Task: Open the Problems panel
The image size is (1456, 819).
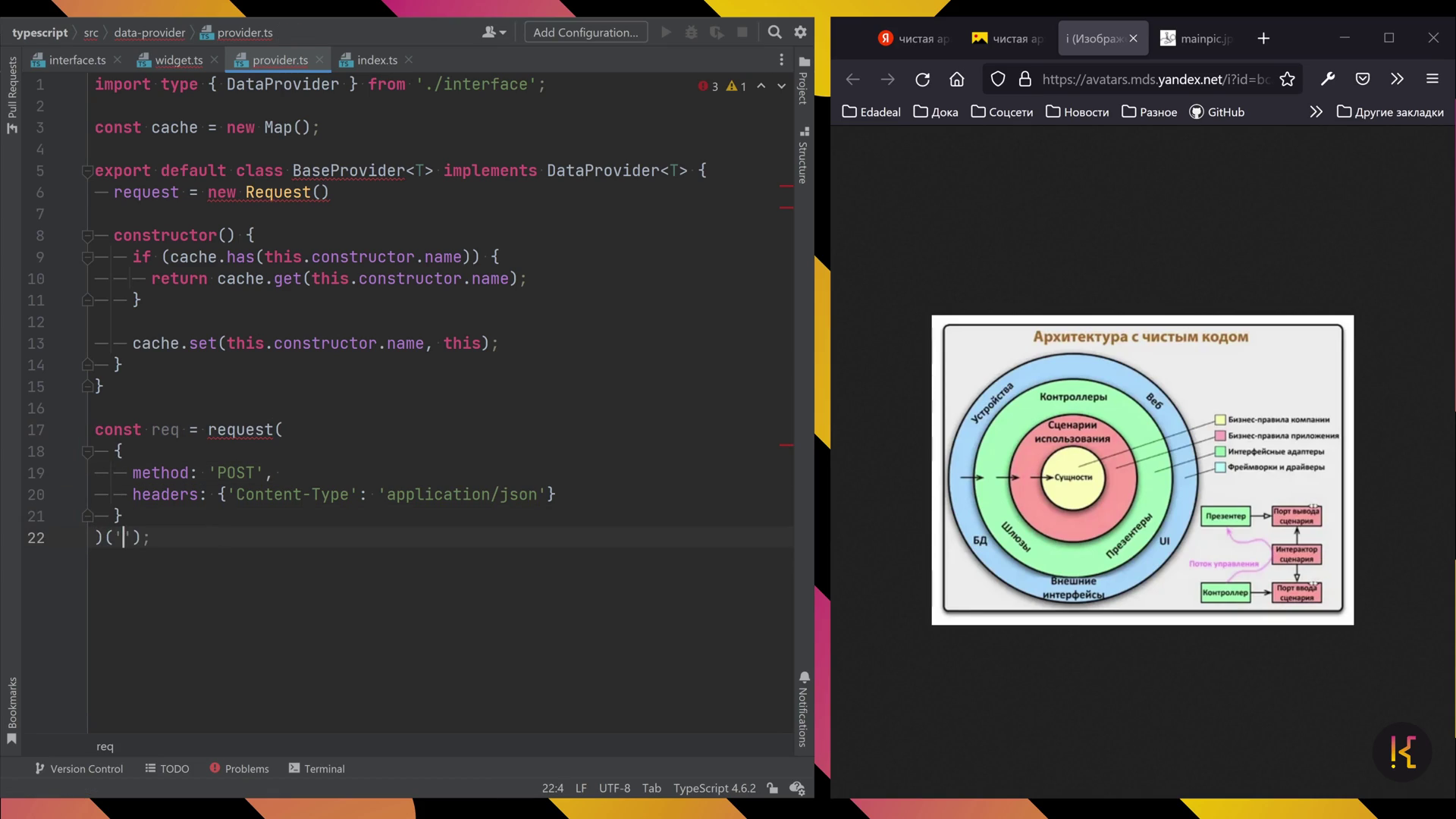Action: click(x=239, y=768)
